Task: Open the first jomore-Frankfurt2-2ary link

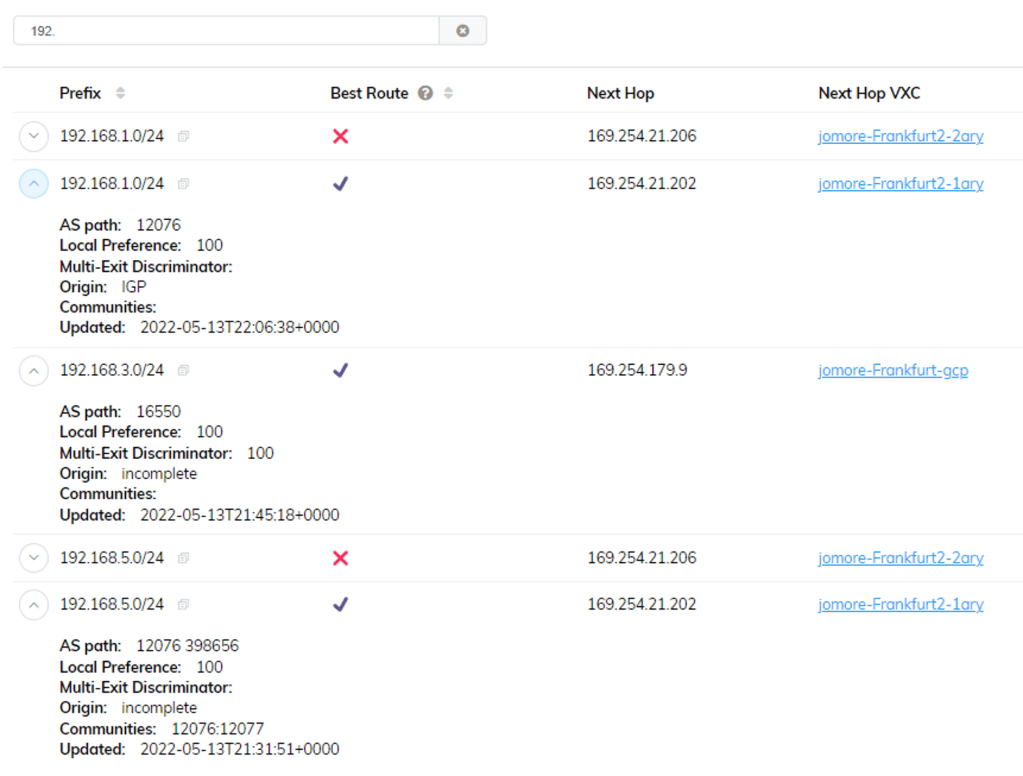Action: coord(900,137)
